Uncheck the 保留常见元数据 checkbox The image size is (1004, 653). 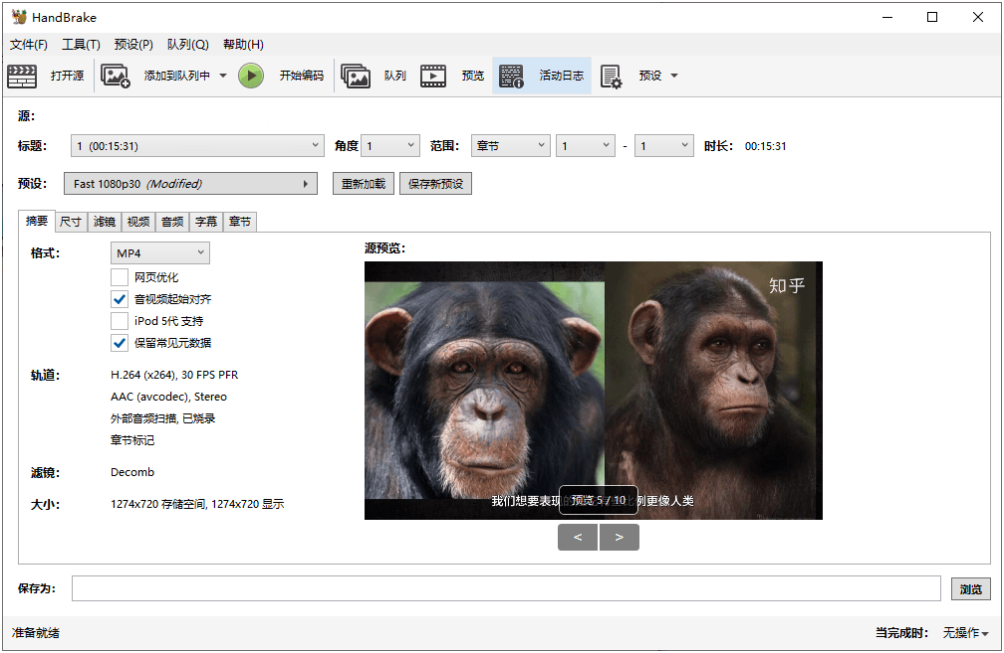pos(119,343)
